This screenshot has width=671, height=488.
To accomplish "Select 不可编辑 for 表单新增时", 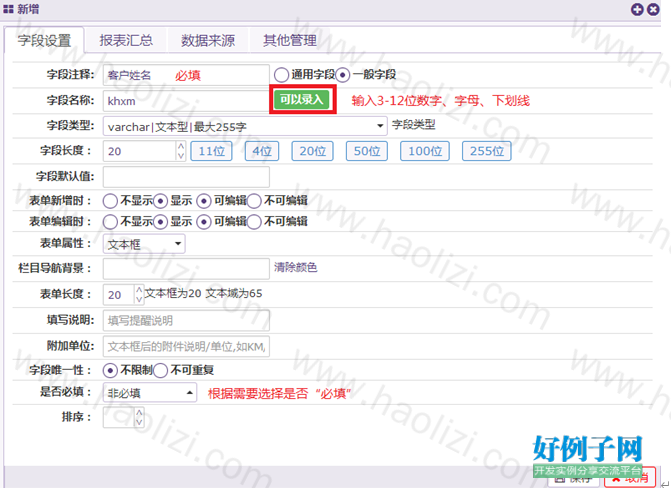I will tap(254, 201).
